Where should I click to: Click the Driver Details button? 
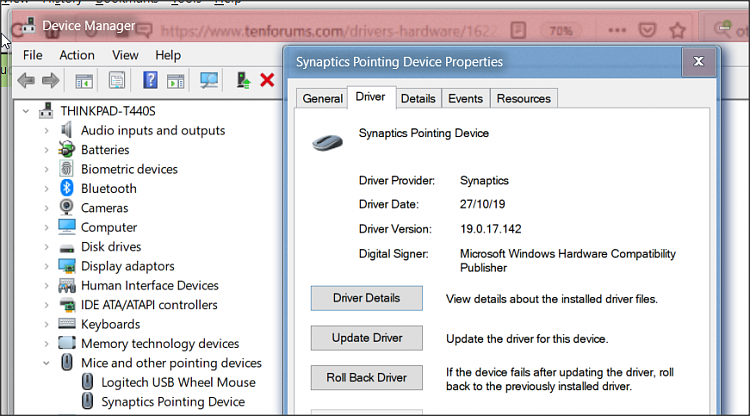click(x=366, y=298)
